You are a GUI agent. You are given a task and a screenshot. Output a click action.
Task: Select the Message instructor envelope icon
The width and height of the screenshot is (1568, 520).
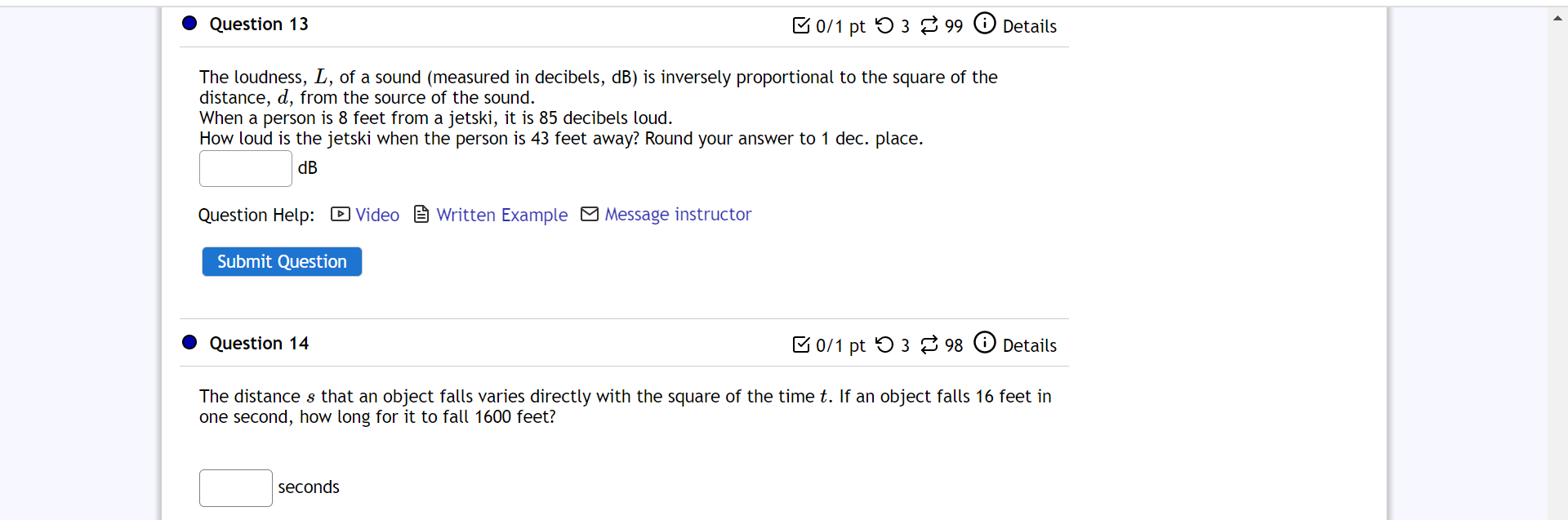tap(590, 214)
